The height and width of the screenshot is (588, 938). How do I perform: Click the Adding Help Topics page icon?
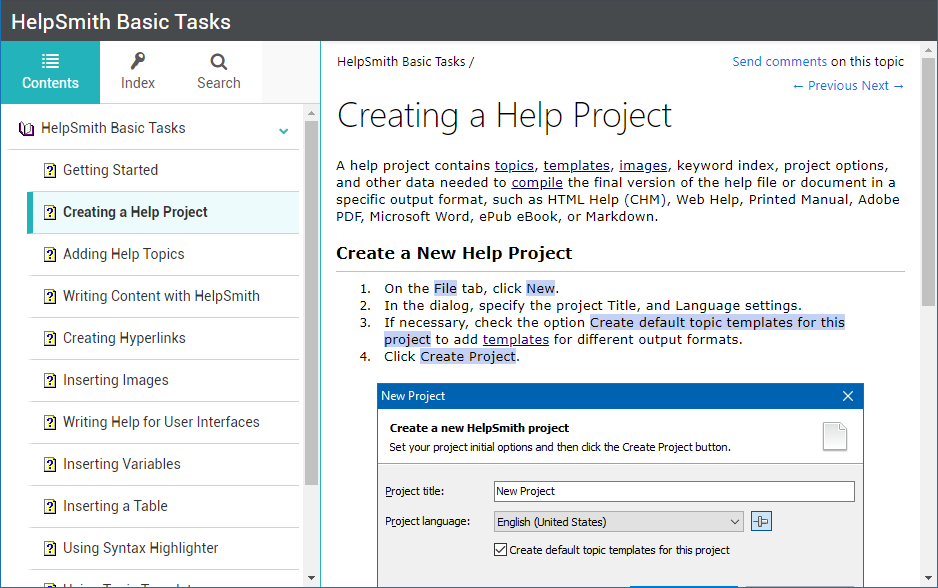point(50,255)
